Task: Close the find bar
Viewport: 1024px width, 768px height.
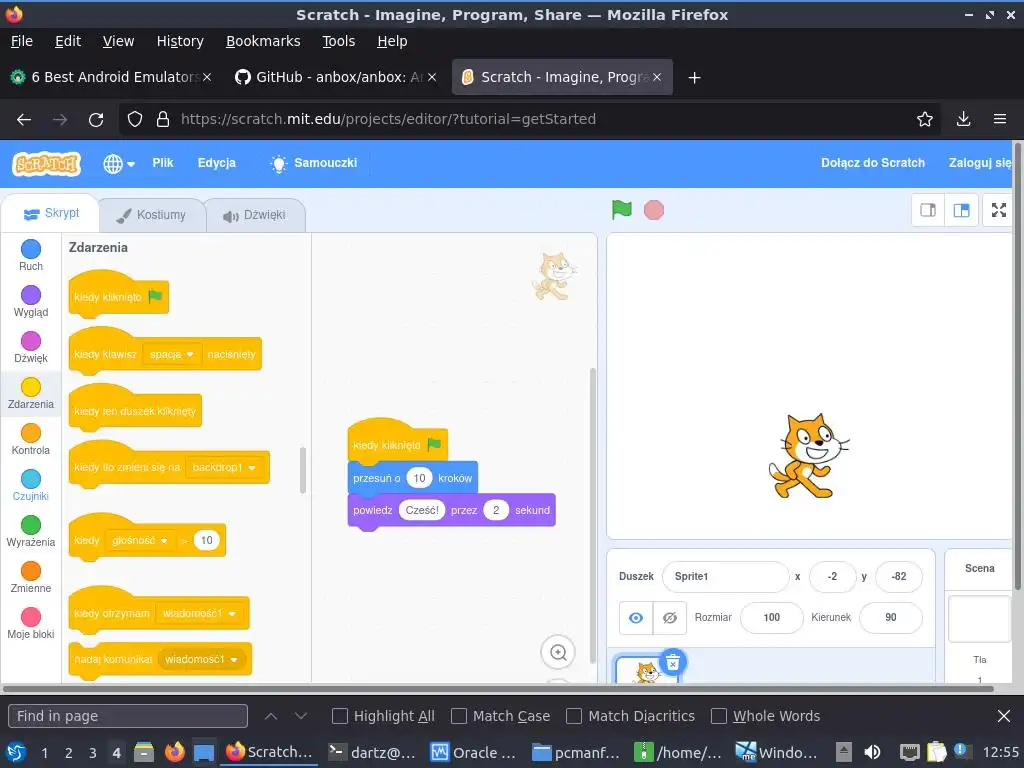Action: (1004, 716)
